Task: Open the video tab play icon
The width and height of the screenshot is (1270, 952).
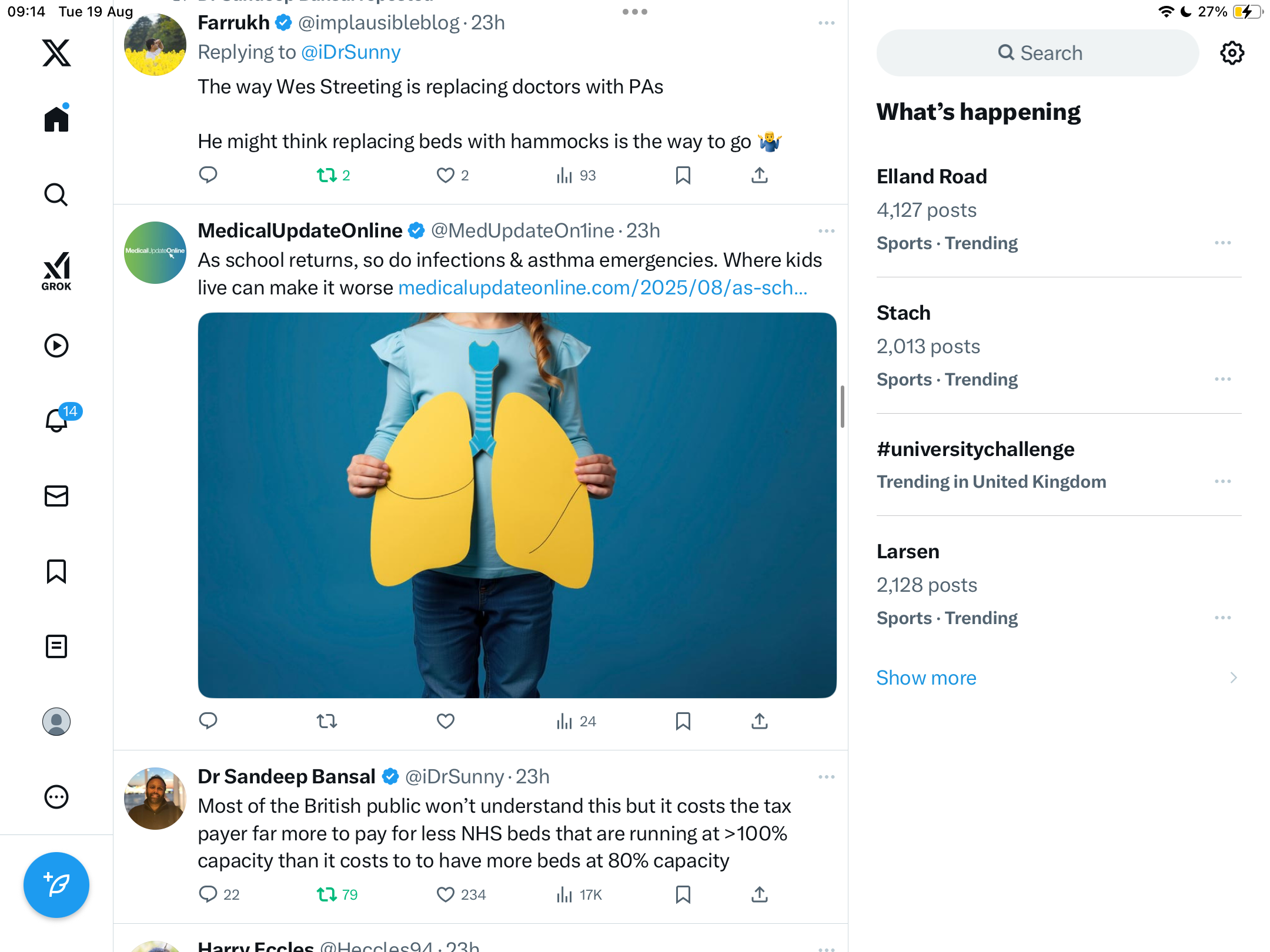Action: tap(56, 346)
